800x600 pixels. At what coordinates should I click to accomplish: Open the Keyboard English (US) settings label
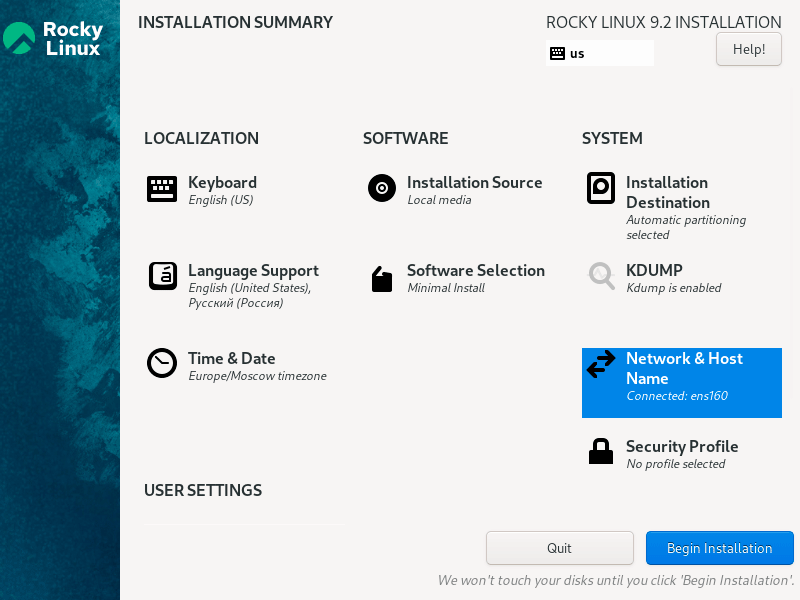pos(221,200)
